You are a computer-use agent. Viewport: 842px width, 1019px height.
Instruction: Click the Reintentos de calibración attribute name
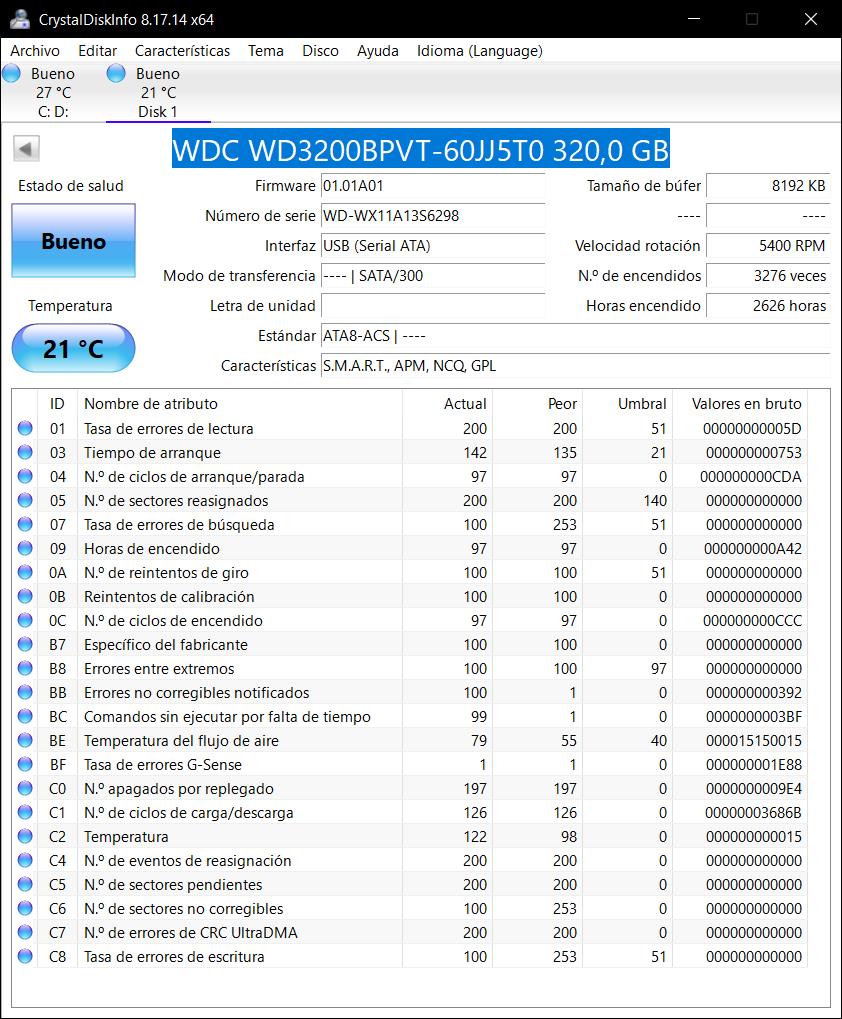169,597
